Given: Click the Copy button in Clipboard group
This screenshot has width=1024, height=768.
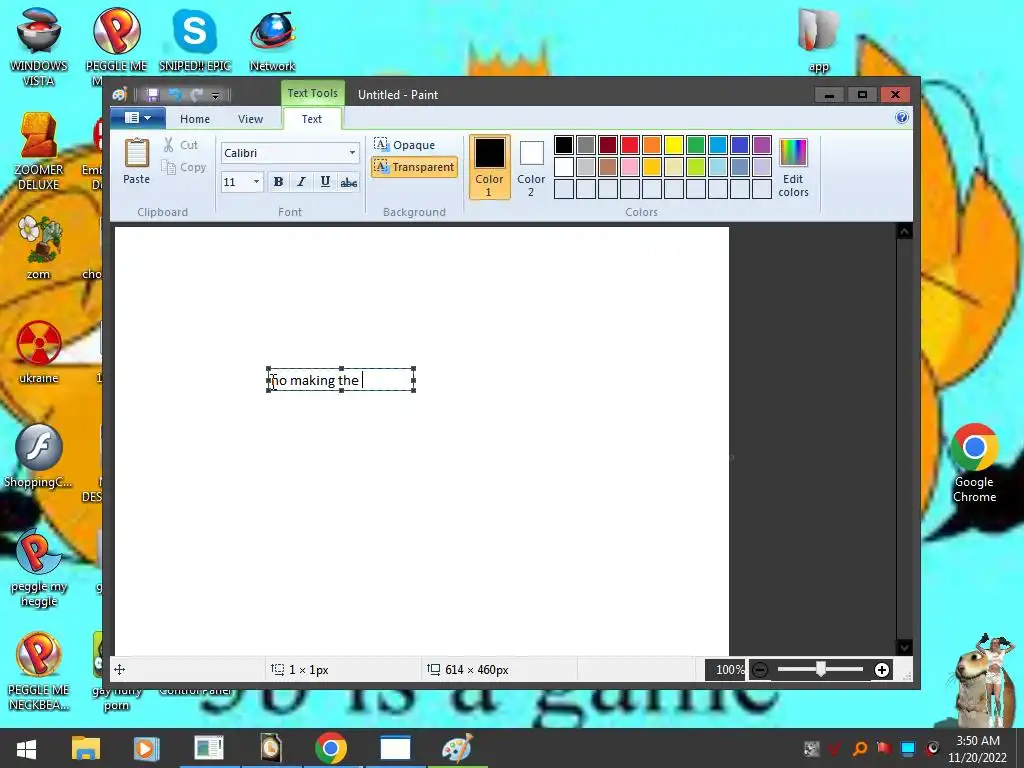Looking at the screenshot, I should tap(184, 167).
